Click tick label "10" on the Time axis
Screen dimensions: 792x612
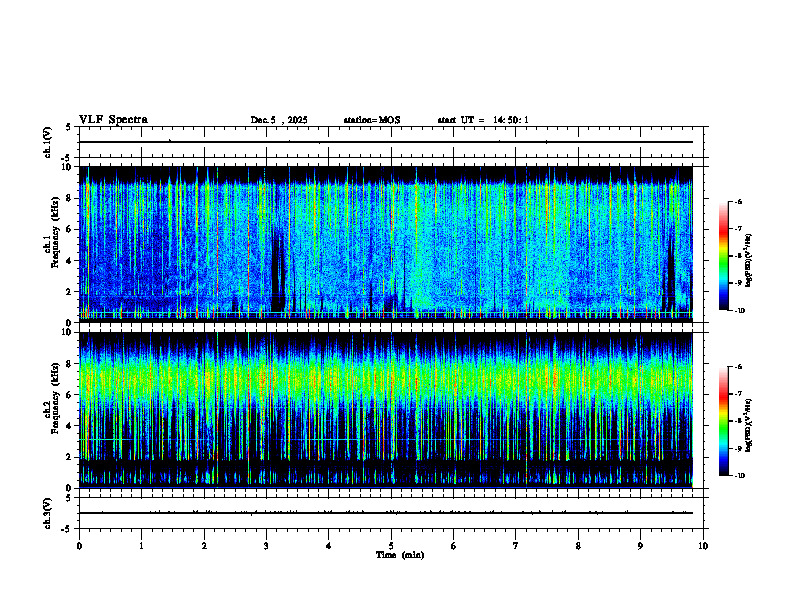click(x=703, y=546)
